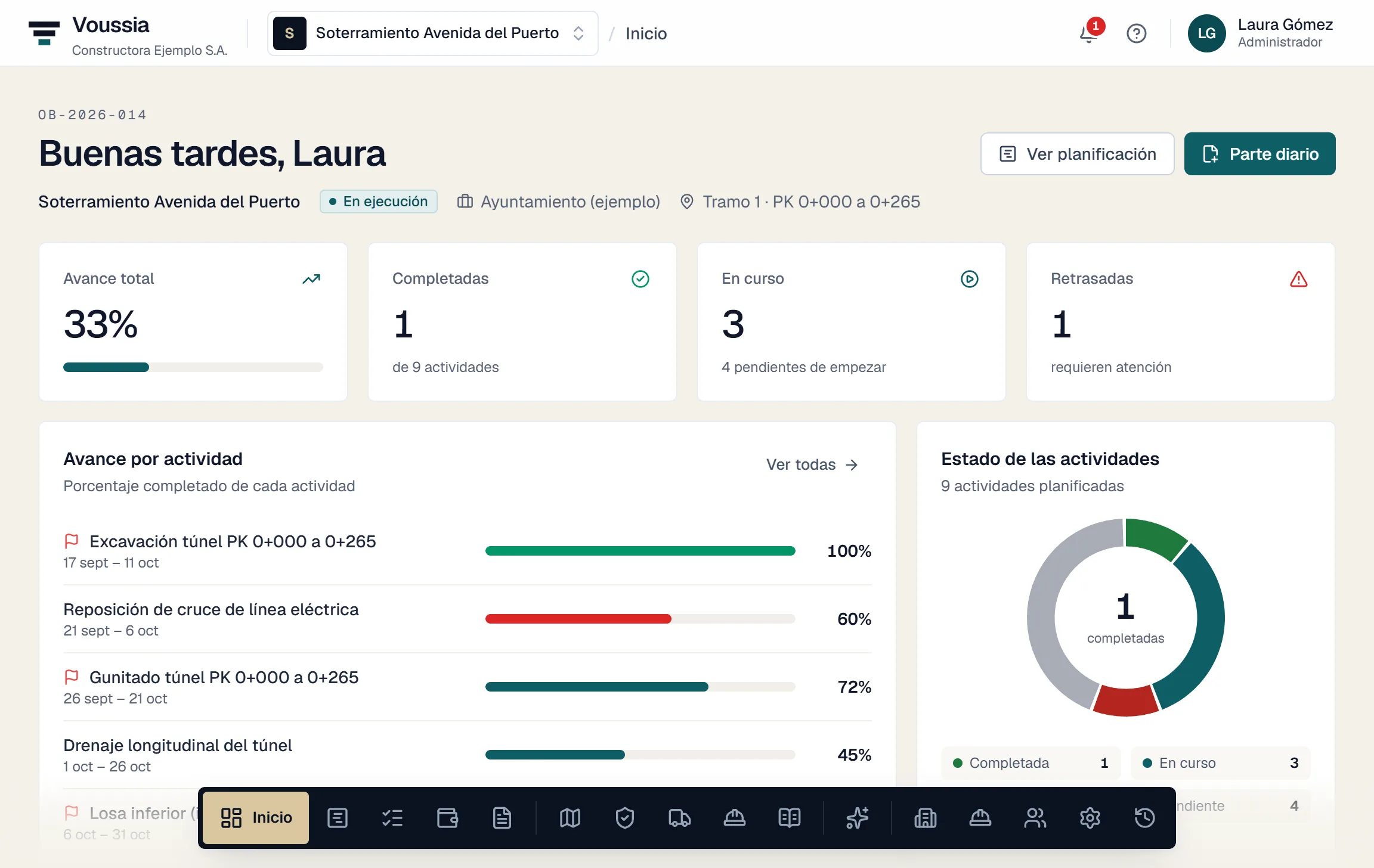Screen dimensions: 1374x868
Task: Open the settings gear icon in dock
Action: pyautogui.click(x=1090, y=818)
